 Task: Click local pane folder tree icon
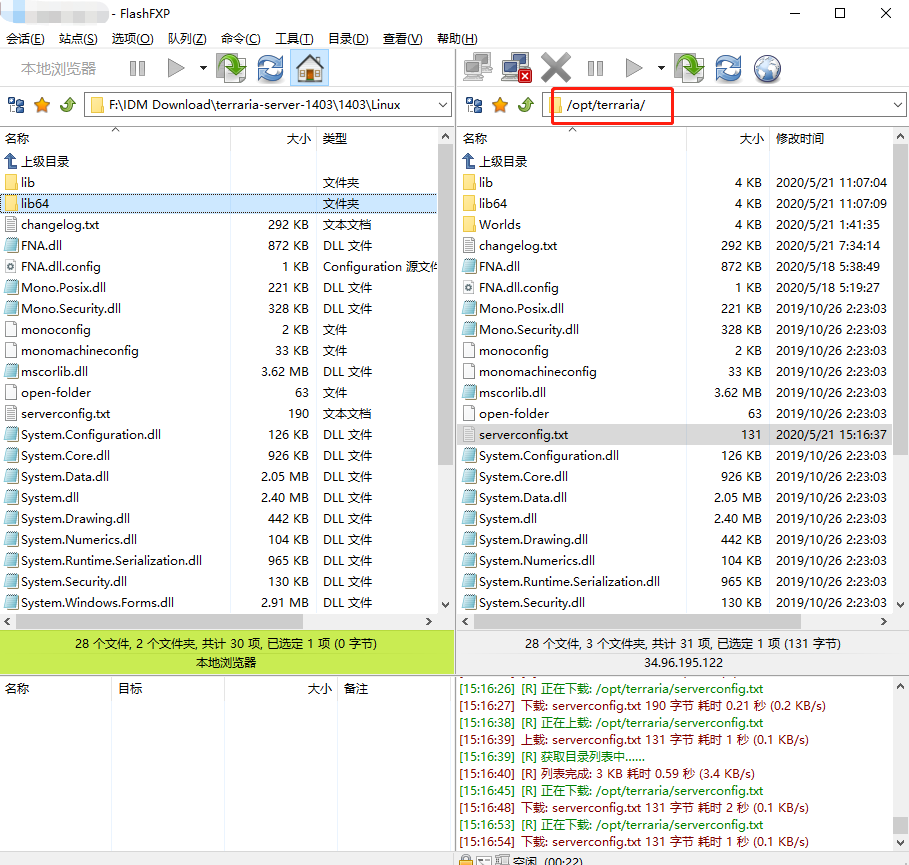tap(16, 105)
